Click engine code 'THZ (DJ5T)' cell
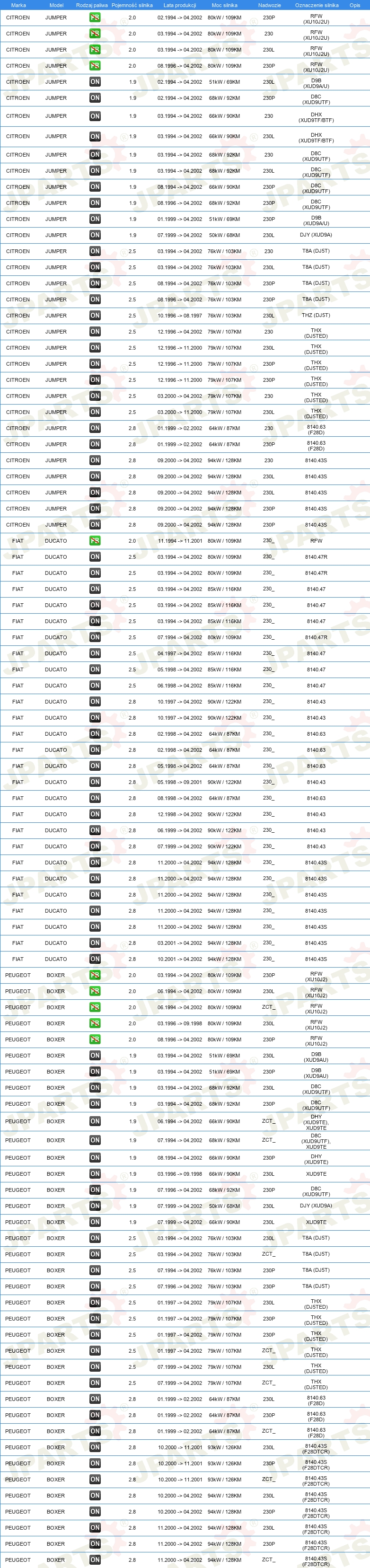Image resolution: width=370 pixels, height=1568 pixels. point(316,315)
